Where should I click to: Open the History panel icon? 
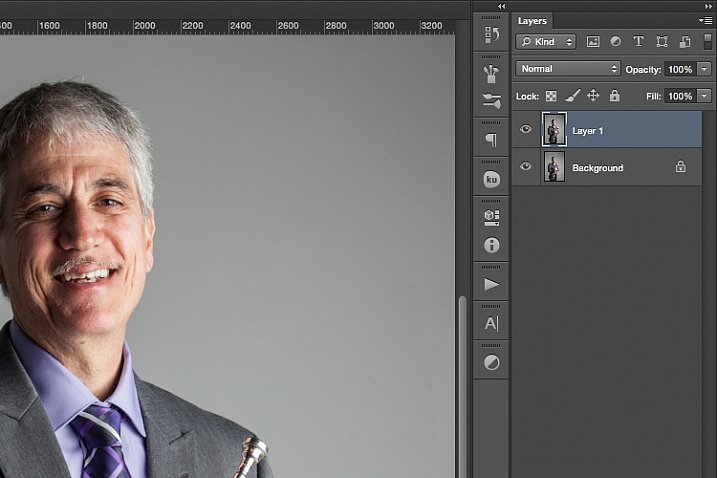coord(491,35)
